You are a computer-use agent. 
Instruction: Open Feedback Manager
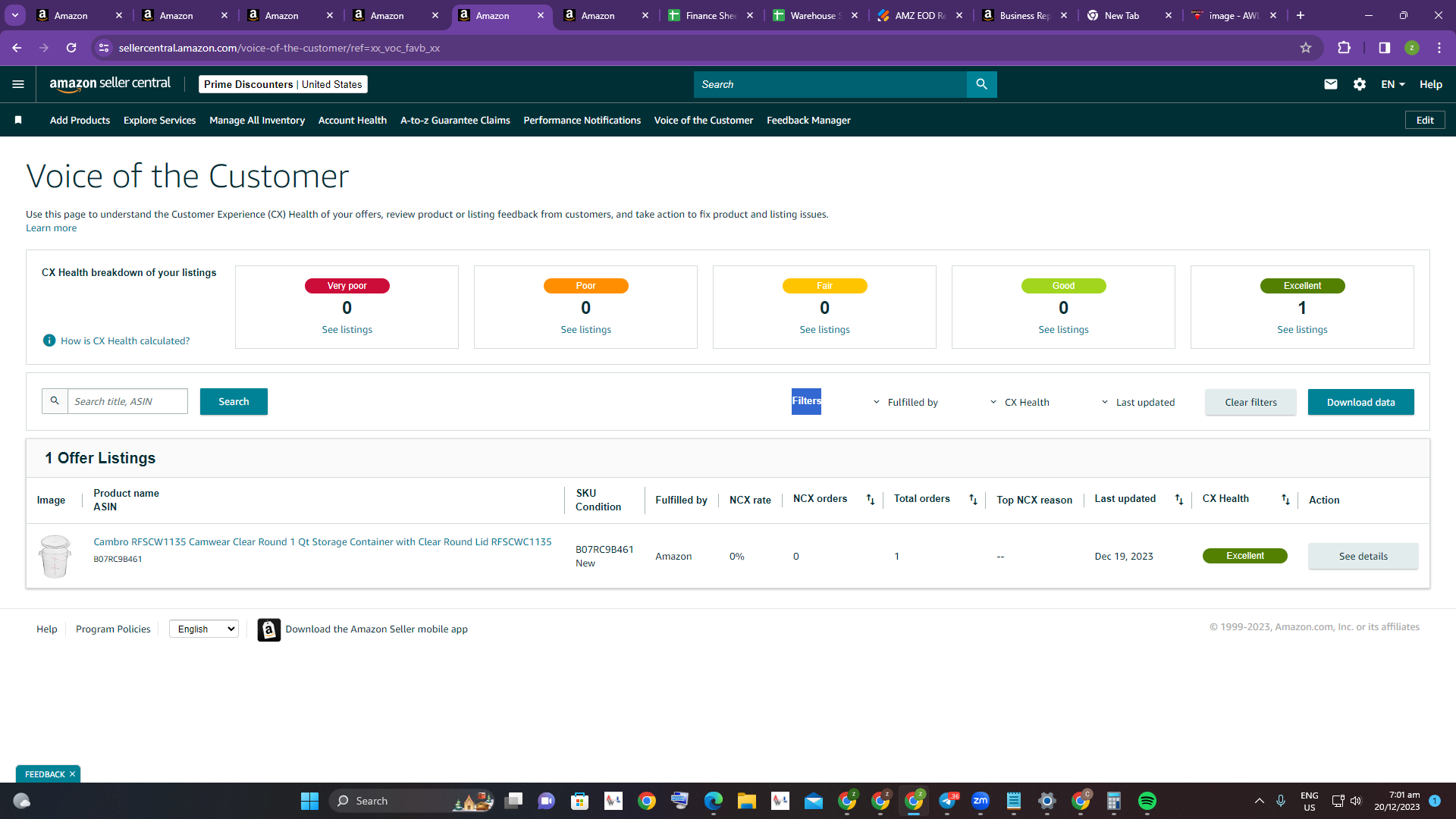(808, 121)
